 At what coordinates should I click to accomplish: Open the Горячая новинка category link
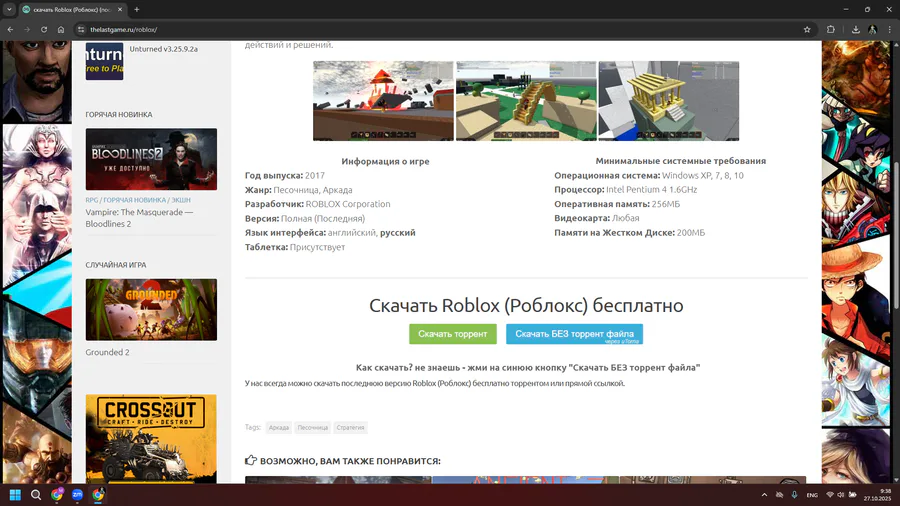pos(134,200)
